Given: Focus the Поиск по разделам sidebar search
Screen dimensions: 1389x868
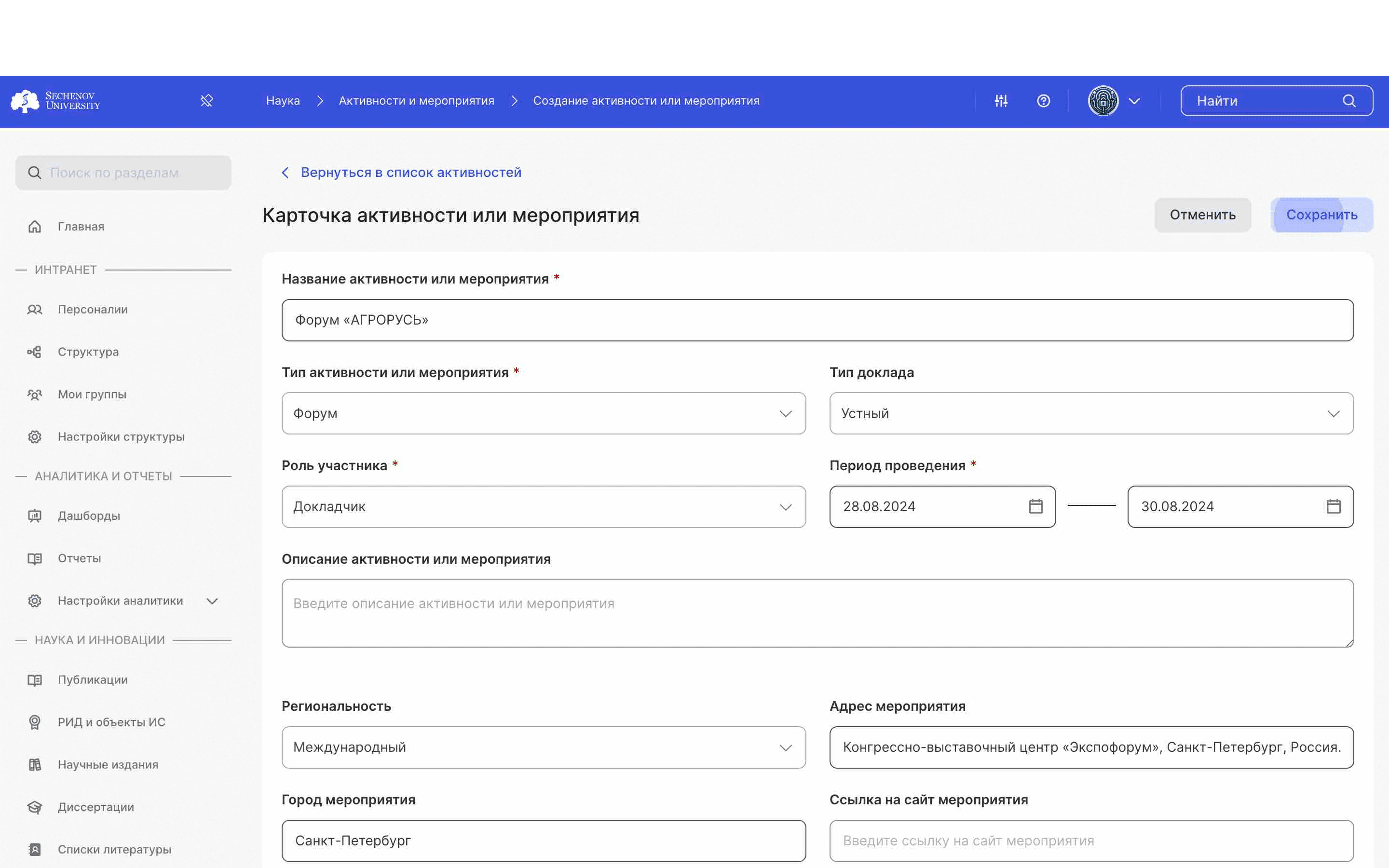Looking at the screenshot, I should click(123, 173).
